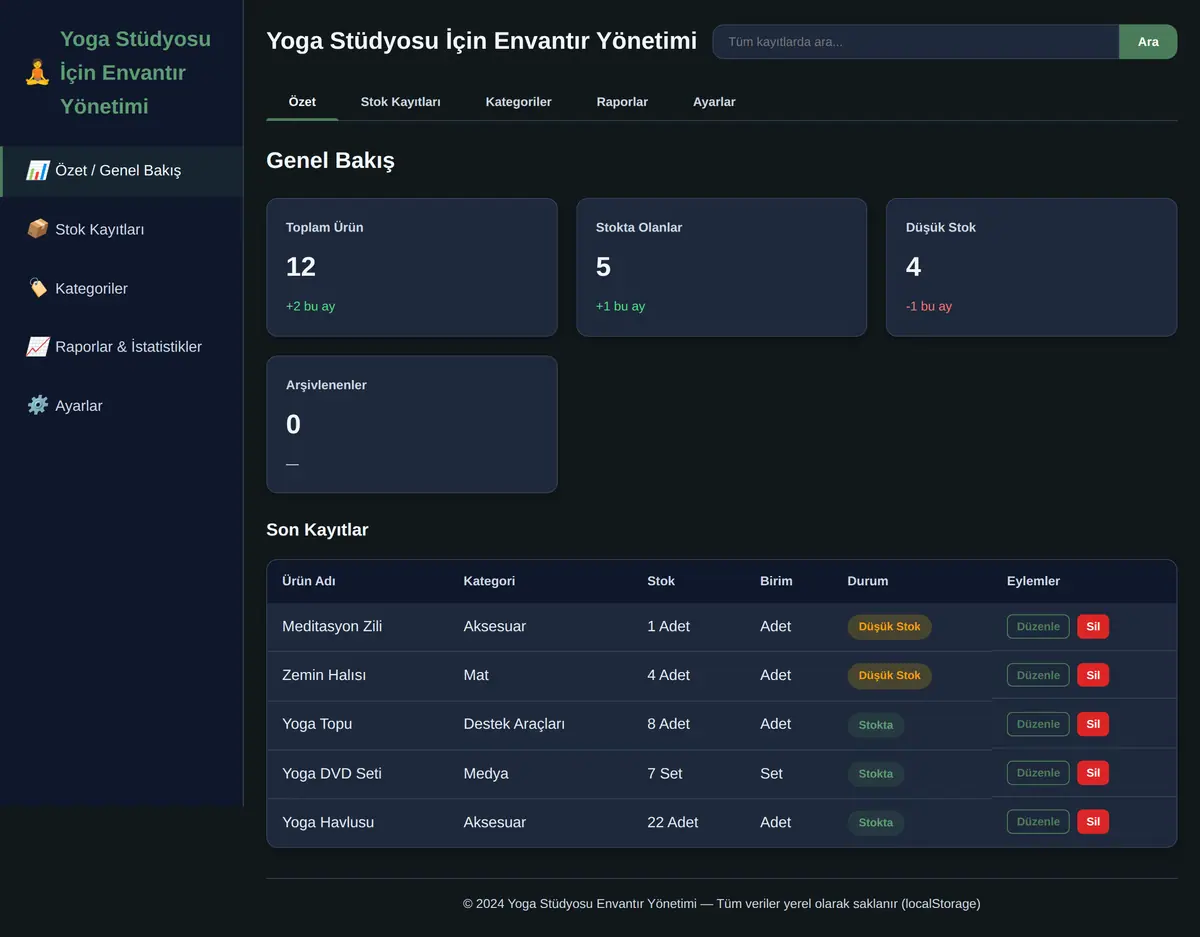Click the tag icon beside Kategoriler
The width and height of the screenshot is (1200, 937).
tap(38, 288)
